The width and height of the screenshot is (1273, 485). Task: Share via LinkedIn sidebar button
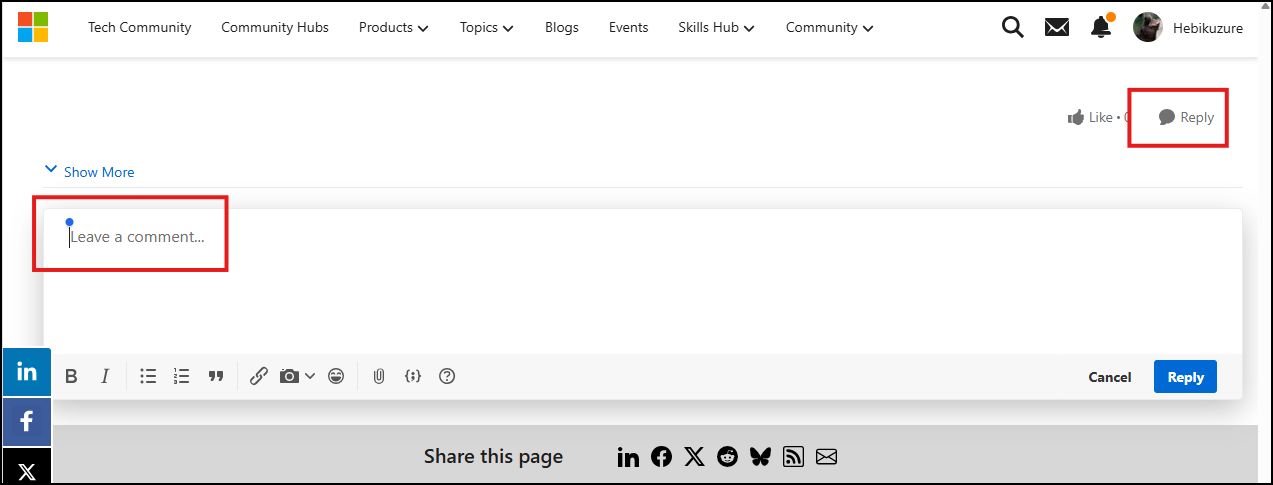pos(27,372)
